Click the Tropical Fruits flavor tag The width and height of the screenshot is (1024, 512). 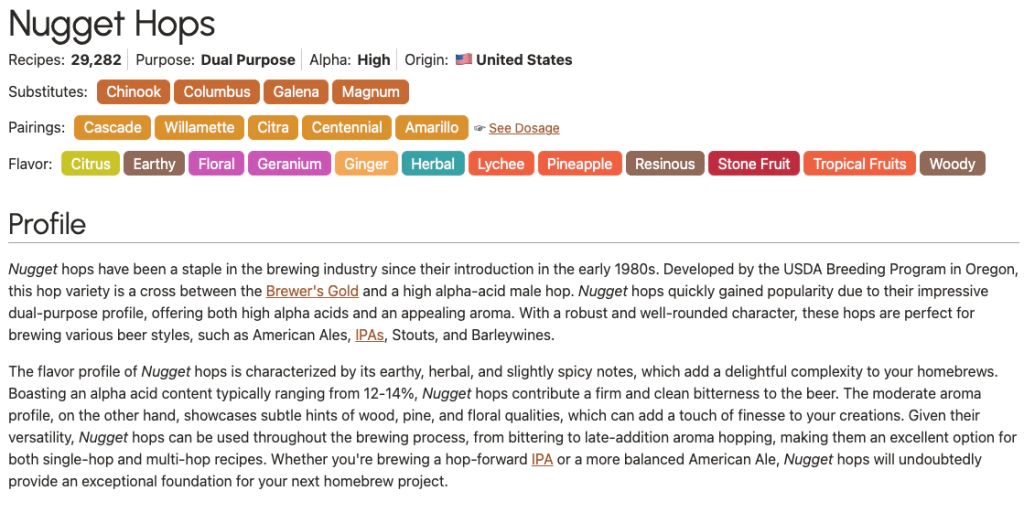point(859,164)
